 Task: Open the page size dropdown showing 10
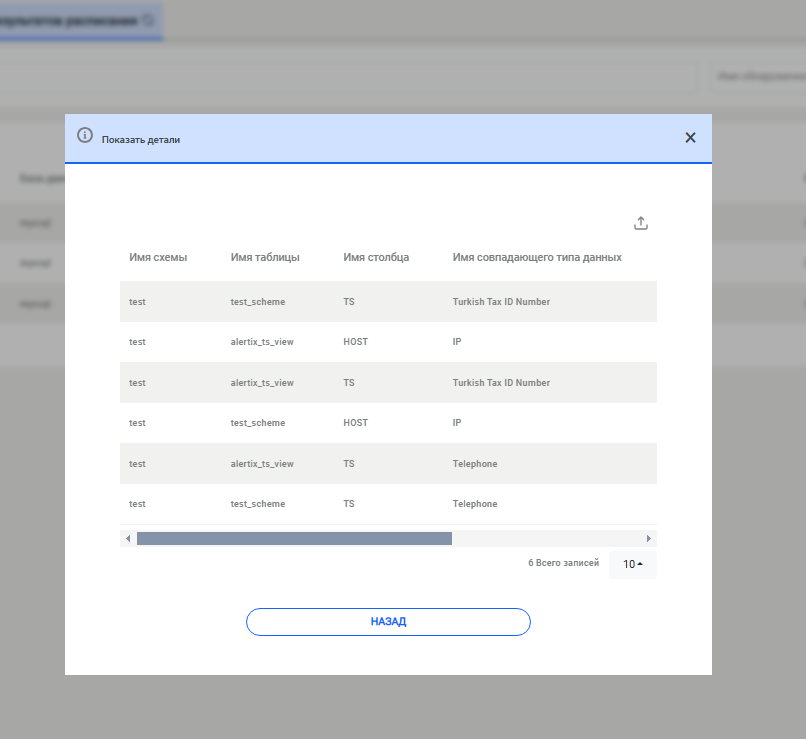633,564
